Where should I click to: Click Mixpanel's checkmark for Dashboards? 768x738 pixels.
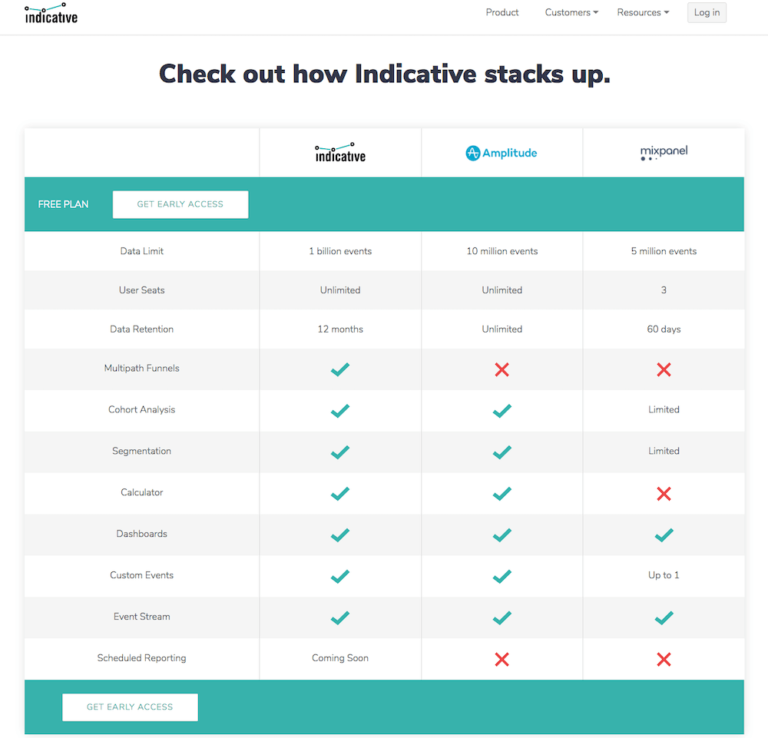coord(664,535)
